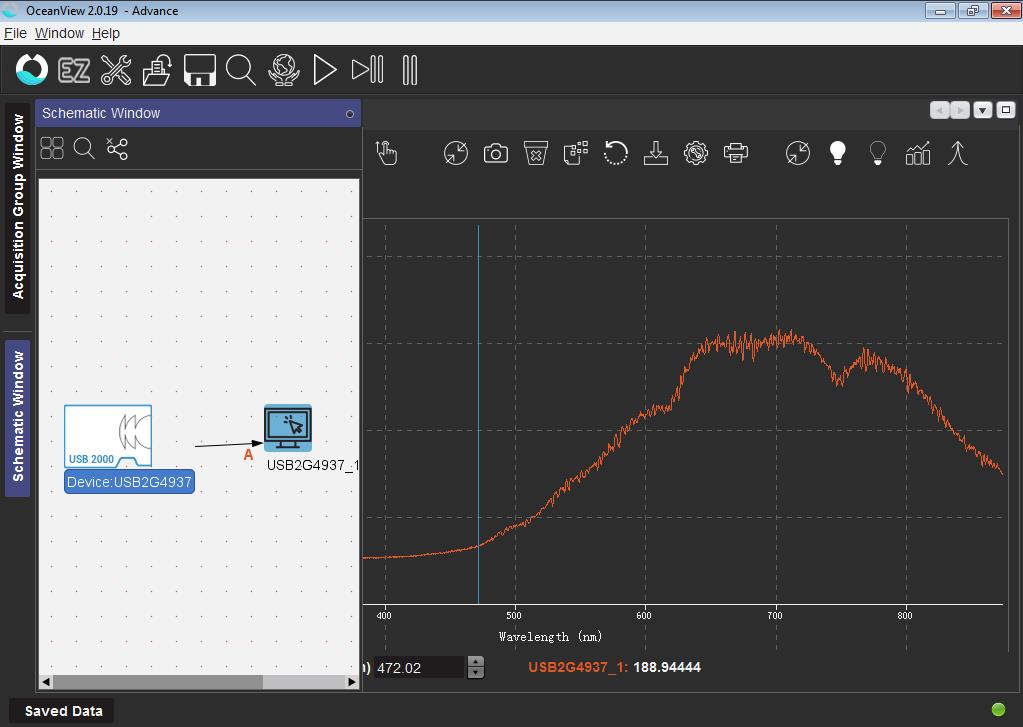Click the printer icon in graph toolbar
Image resolution: width=1023 pixels, height=727 pixels.
(x=736, y=153)
